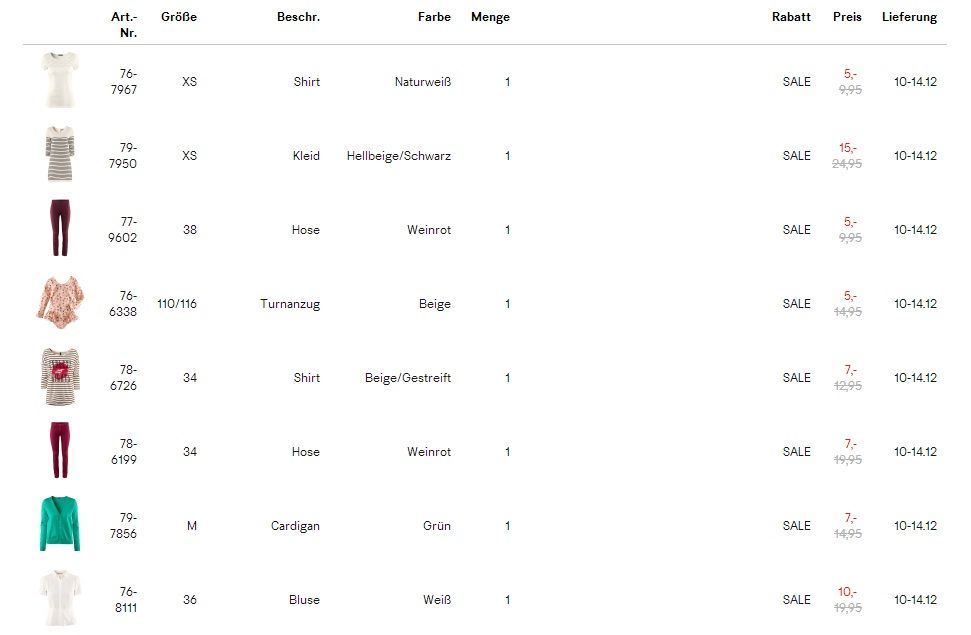Click the Turnanzug item description

point(290,304)
